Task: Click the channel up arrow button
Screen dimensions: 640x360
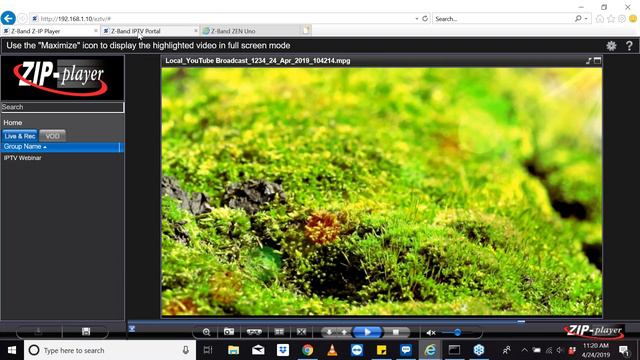Action: [344, 332]
